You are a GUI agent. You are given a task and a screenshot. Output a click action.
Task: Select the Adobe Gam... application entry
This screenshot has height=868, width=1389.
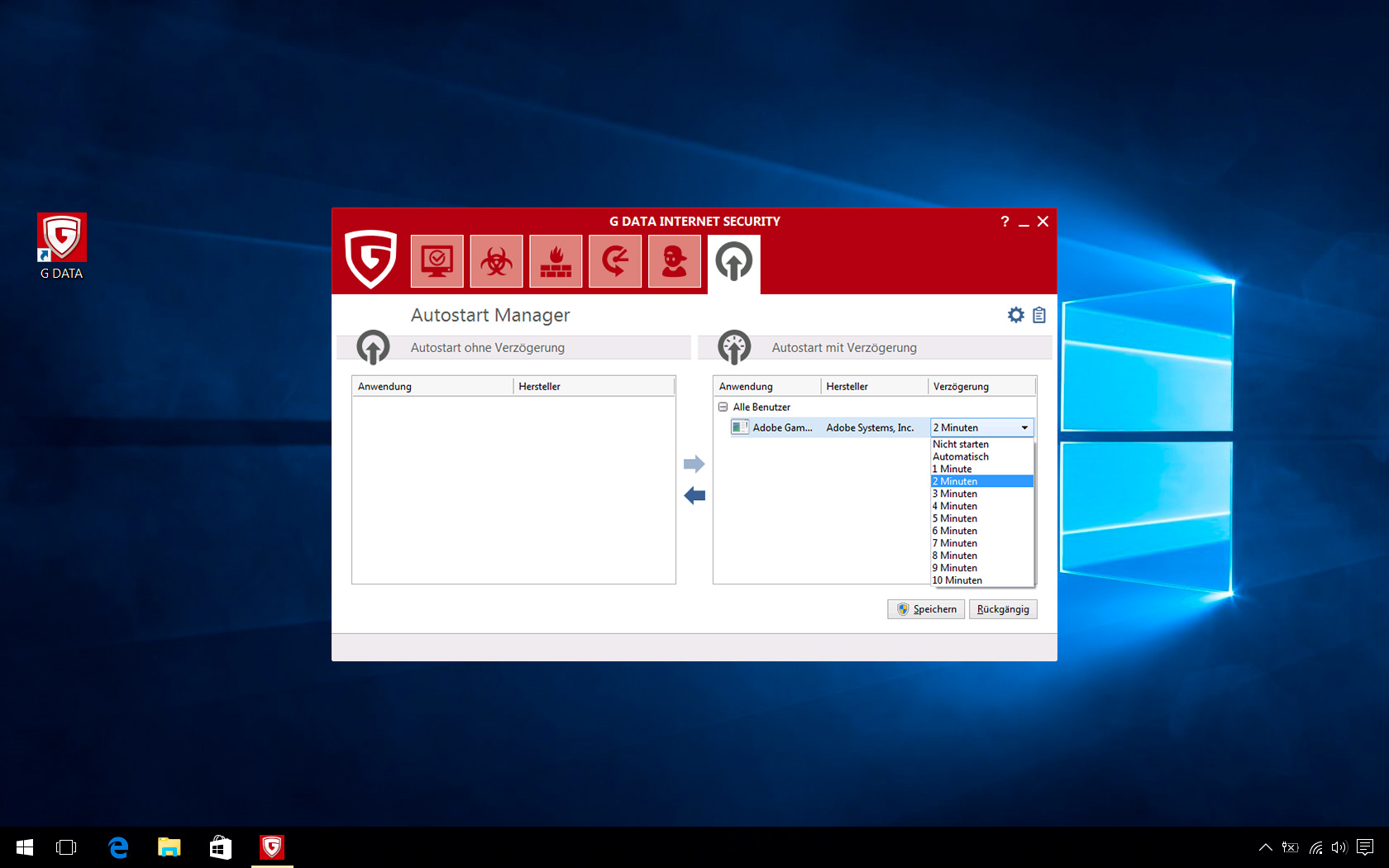click(781, 427)
